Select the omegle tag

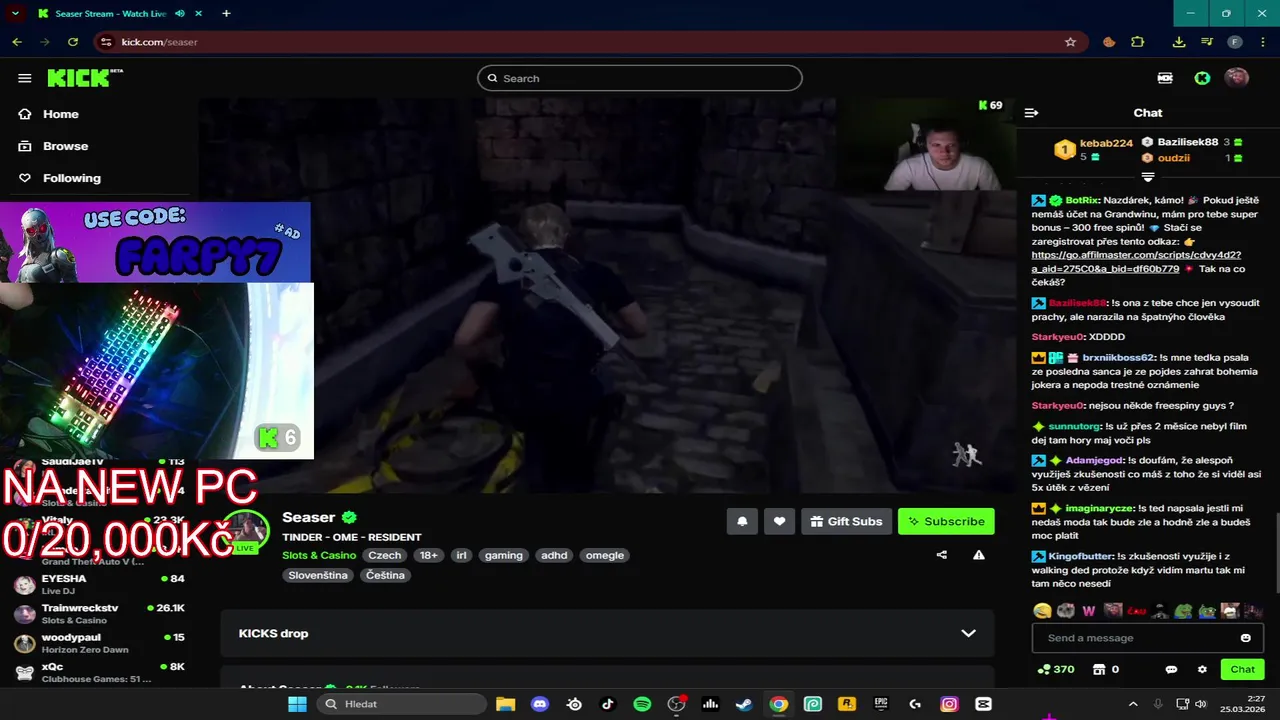point(605,555)
